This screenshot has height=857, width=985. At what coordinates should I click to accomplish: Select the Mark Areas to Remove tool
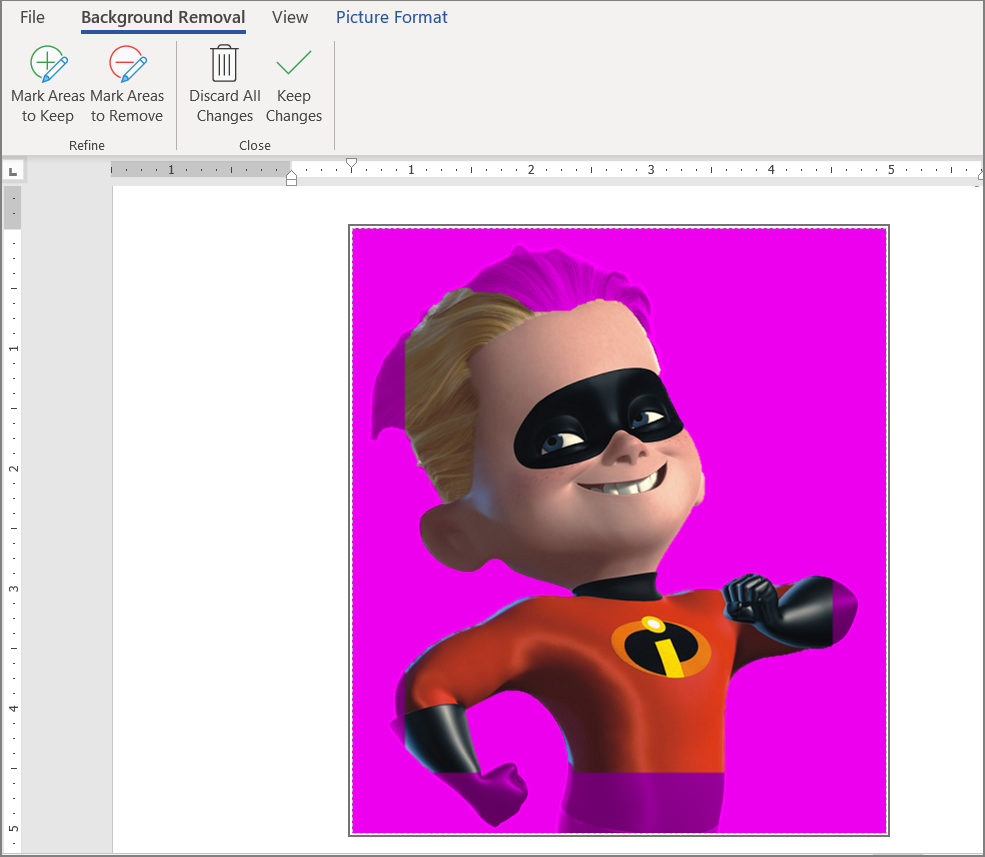(127, 84)
